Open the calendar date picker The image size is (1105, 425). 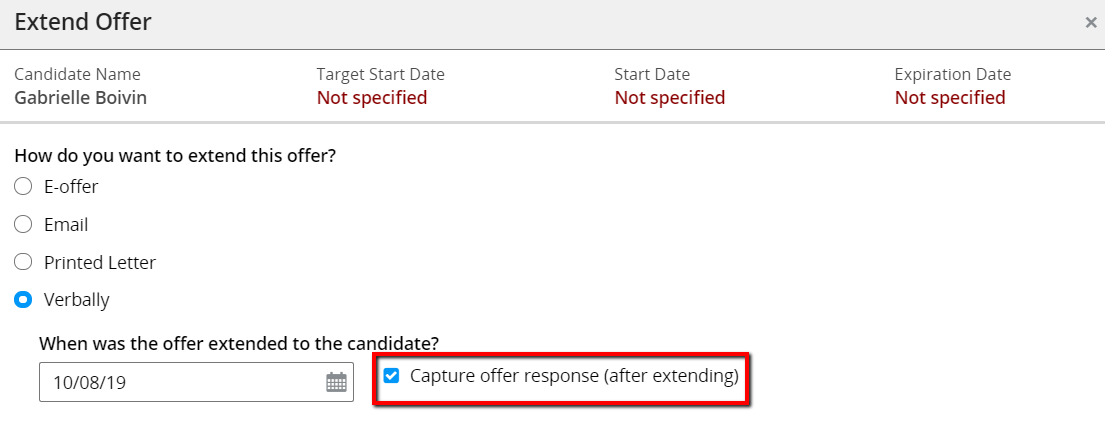[336, 382]
